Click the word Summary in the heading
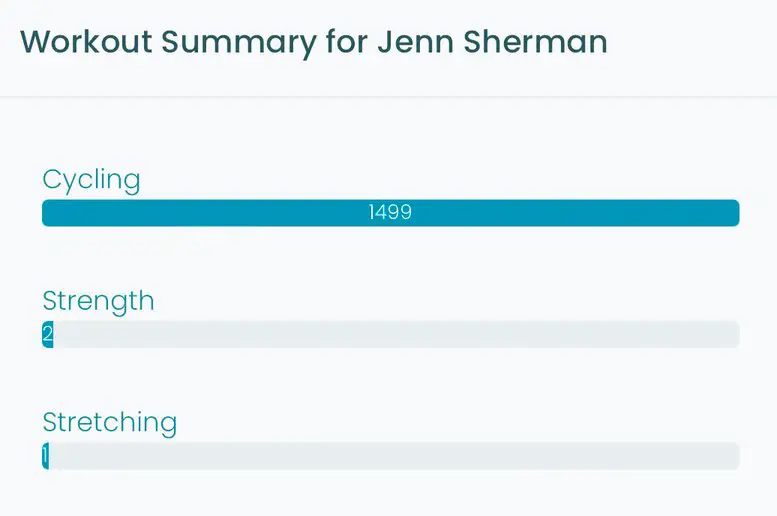This screenshot has width=777, height=516. [239, 44]
